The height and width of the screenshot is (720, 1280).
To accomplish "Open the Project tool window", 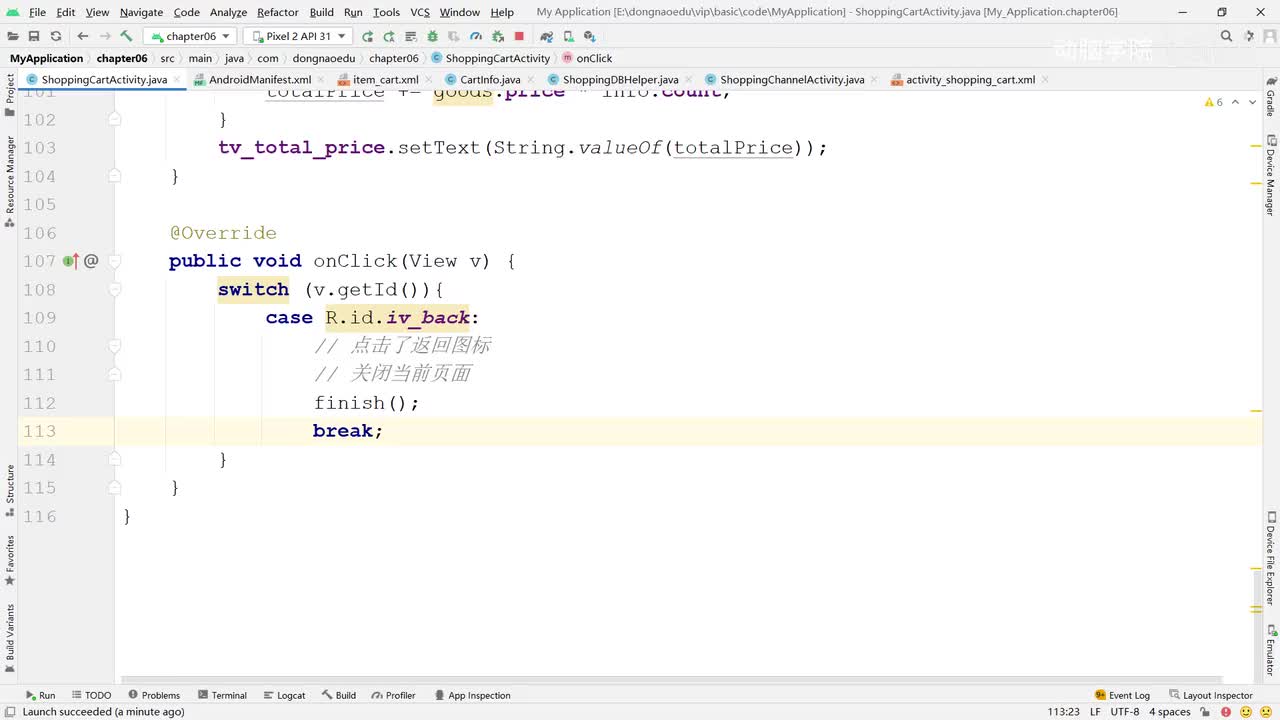I will (x=10, y=95).
